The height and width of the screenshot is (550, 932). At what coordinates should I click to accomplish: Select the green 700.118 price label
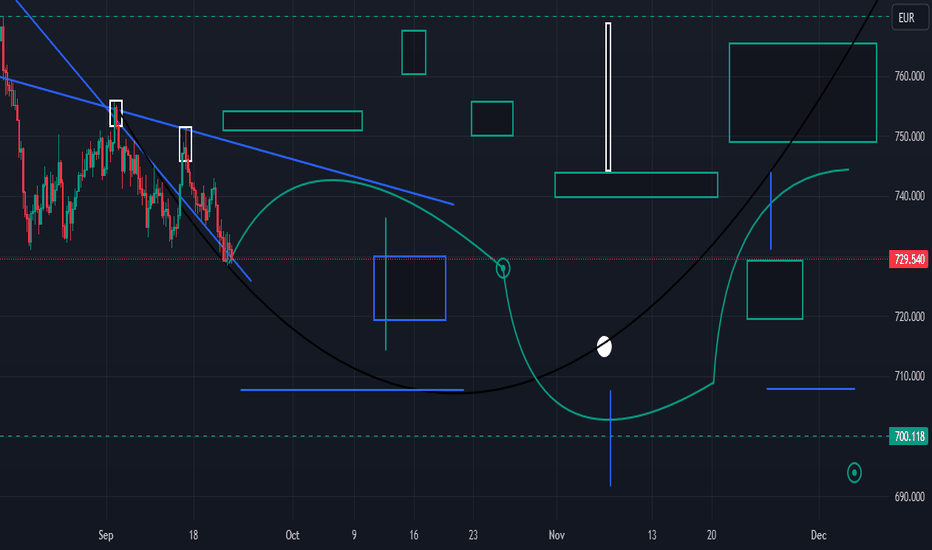[x=909, y=436]
